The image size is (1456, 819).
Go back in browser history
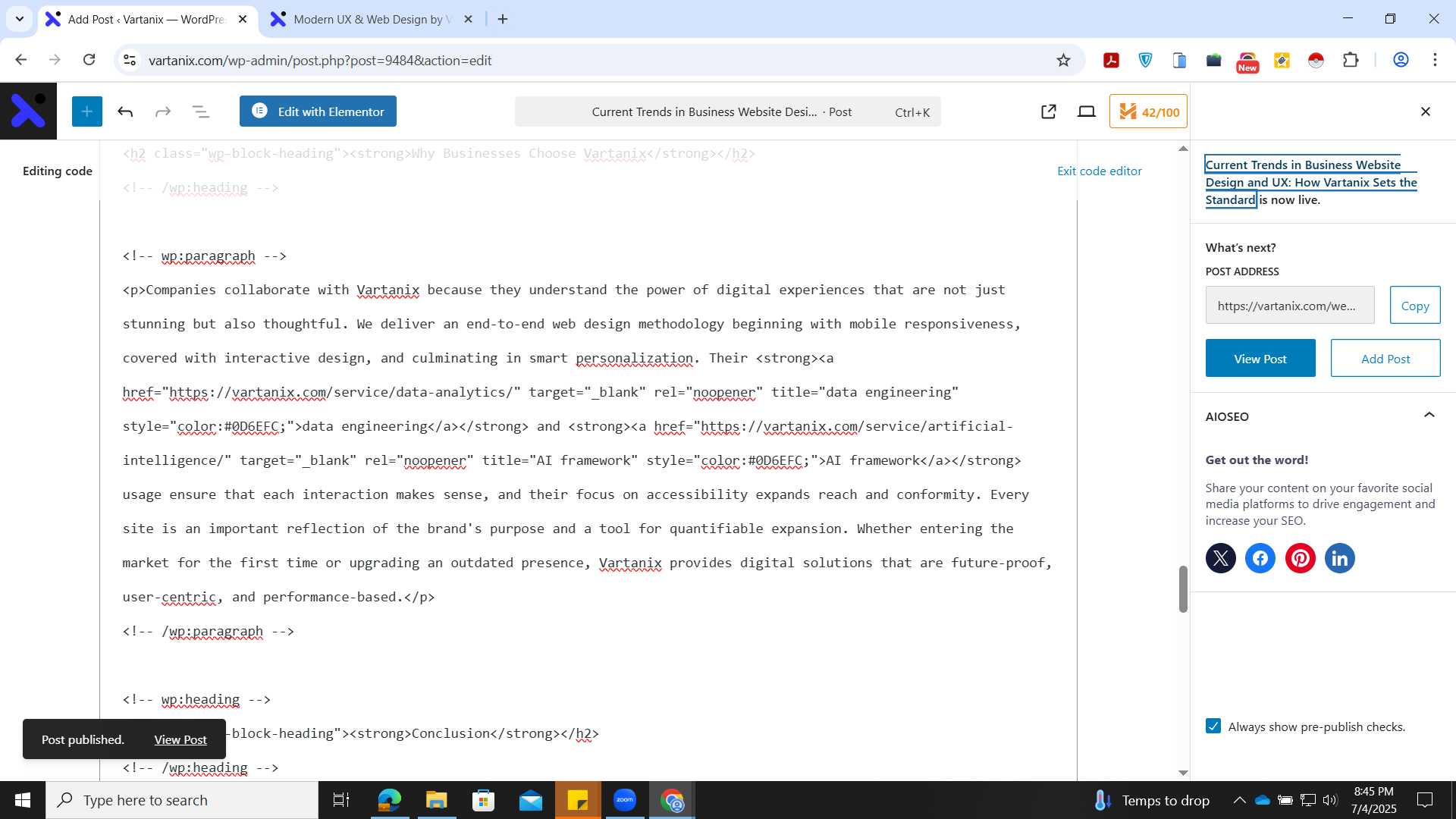pyautogui.click(x=20, y=60)
